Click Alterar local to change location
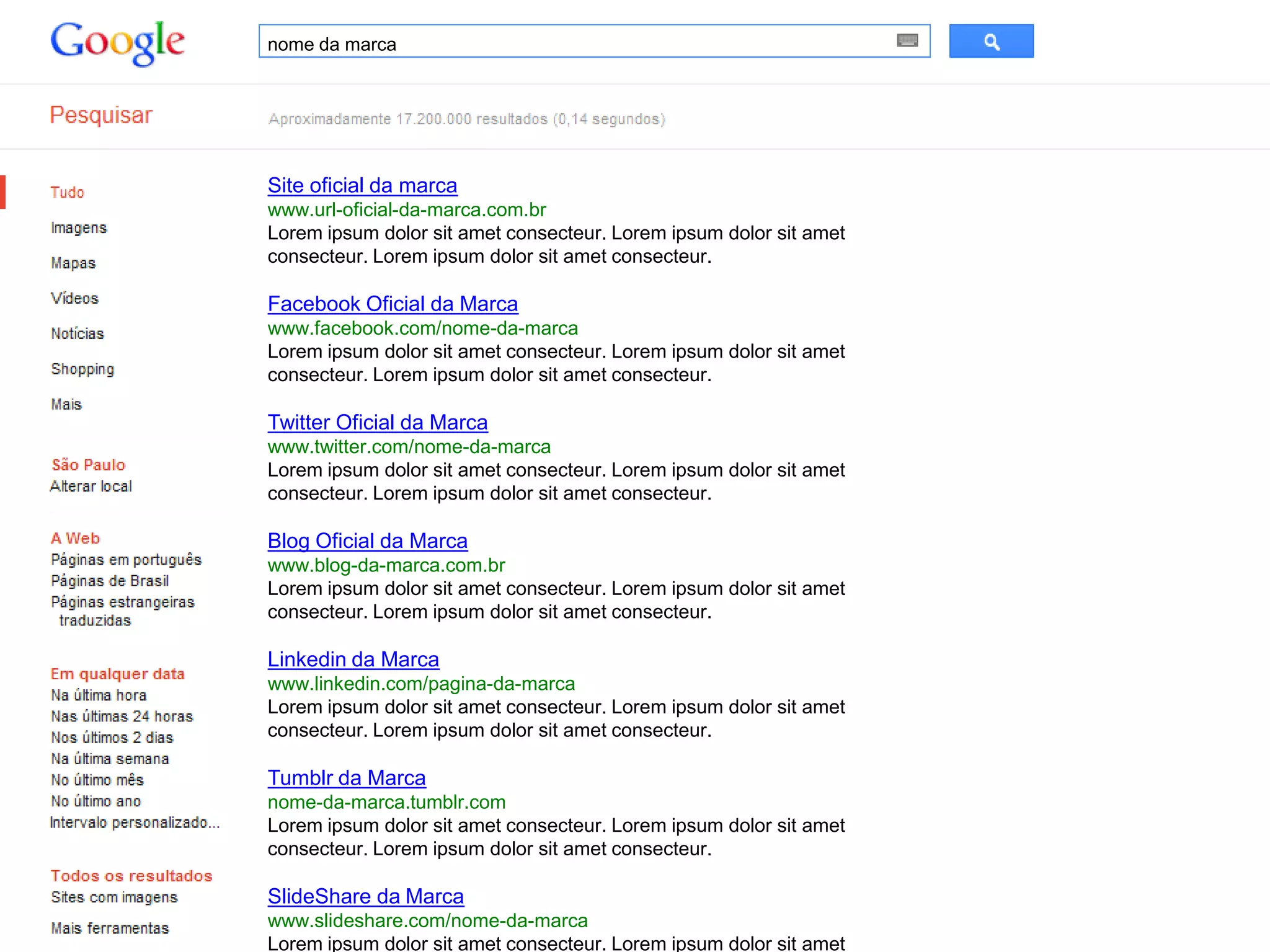The width and height of the screenshot is (1270, 952). click(x=91, y=487)
